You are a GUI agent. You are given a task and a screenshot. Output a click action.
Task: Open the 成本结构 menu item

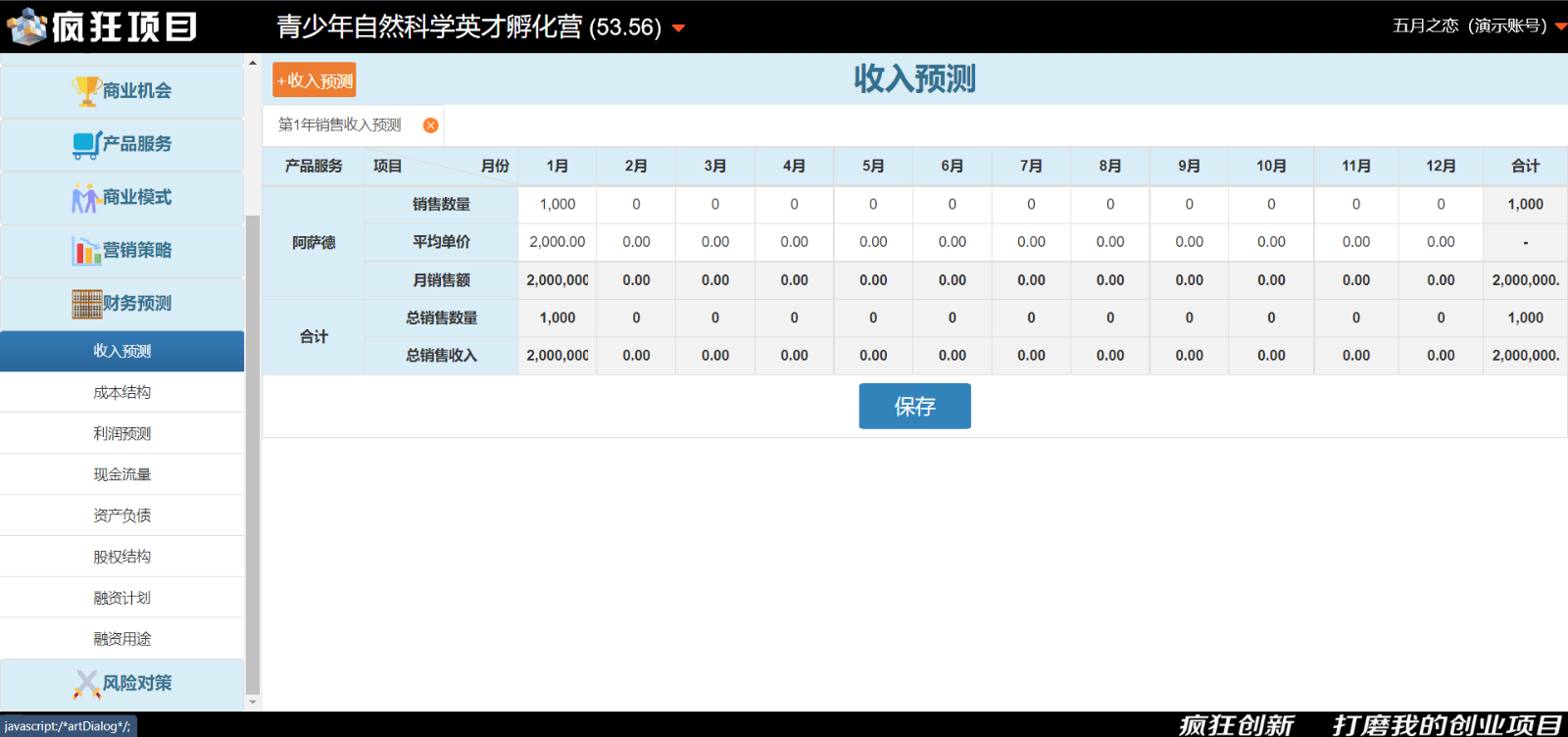pyautogui.click(x=122, y=392)
